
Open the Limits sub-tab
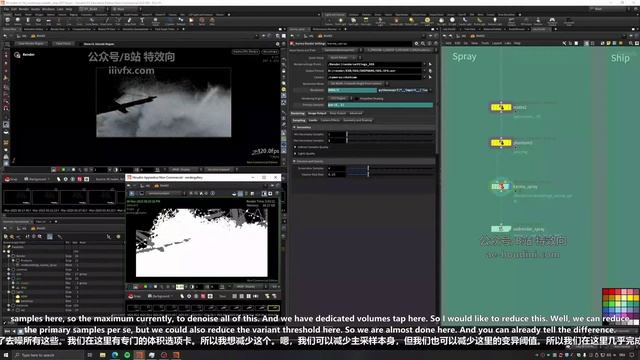tap(313, 120)
